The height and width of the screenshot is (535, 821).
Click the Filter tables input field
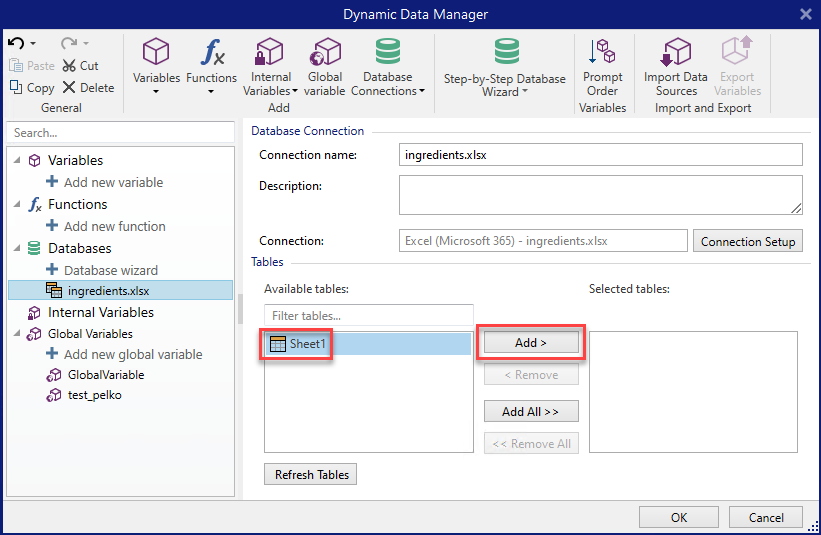pyautogui.click(x=367, y=316)
